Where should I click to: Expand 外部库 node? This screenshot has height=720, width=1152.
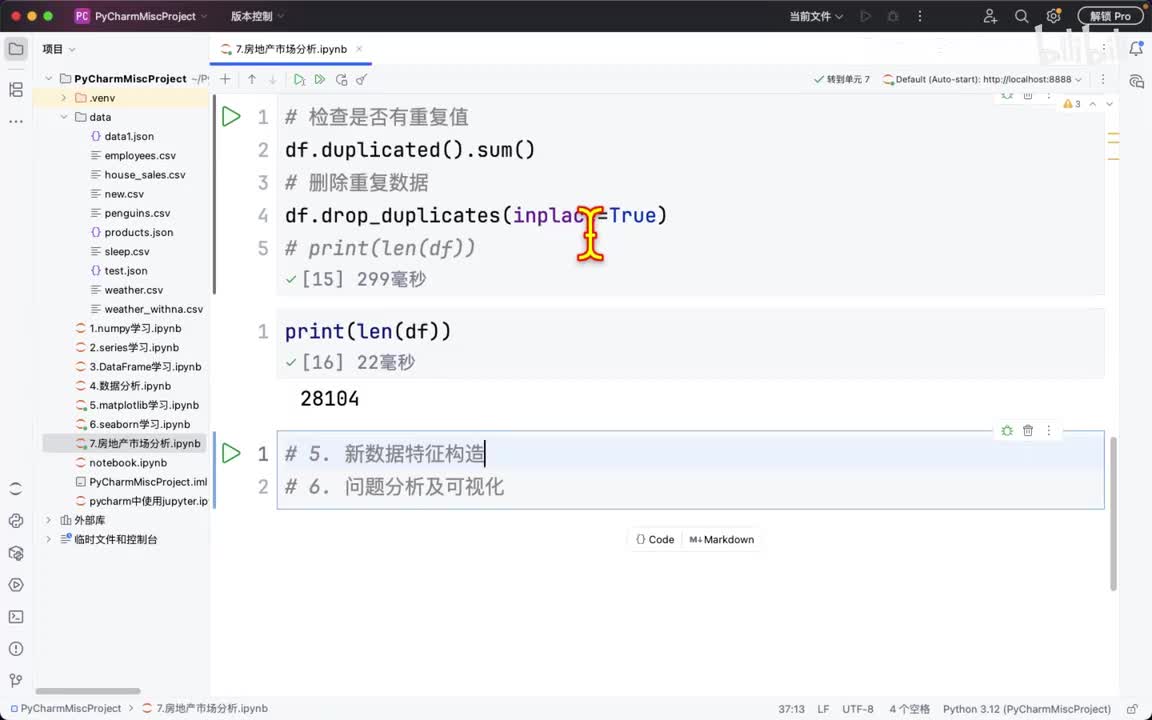(x=49, y=520)
